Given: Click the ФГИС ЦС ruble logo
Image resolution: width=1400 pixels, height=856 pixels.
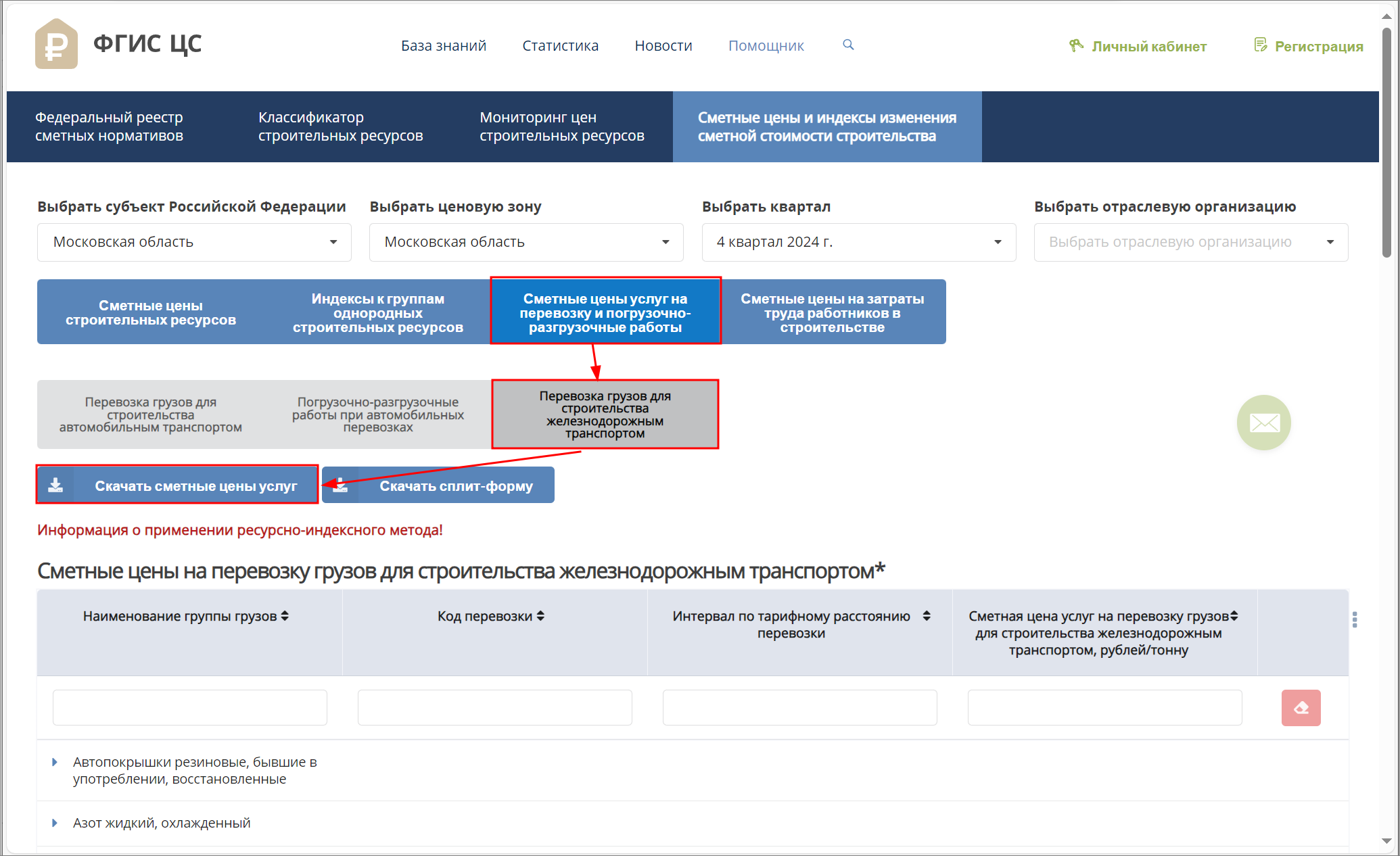Looking at the screenshot, I should pos(56,45).
